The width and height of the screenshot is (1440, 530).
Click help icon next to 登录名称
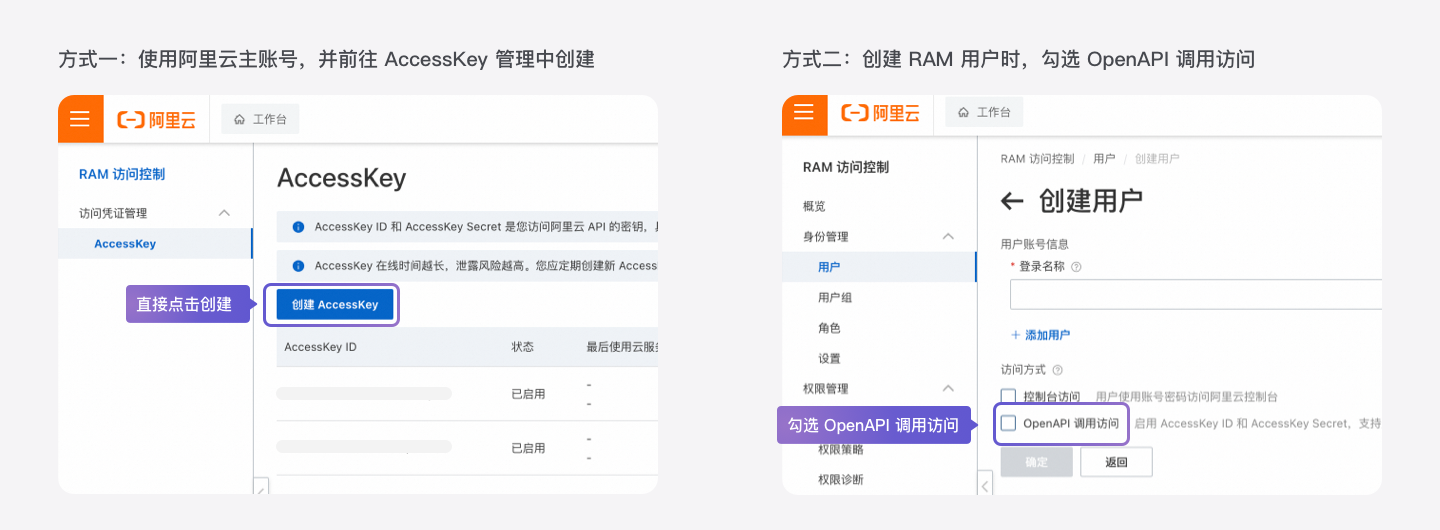(x=1076, y=267)
